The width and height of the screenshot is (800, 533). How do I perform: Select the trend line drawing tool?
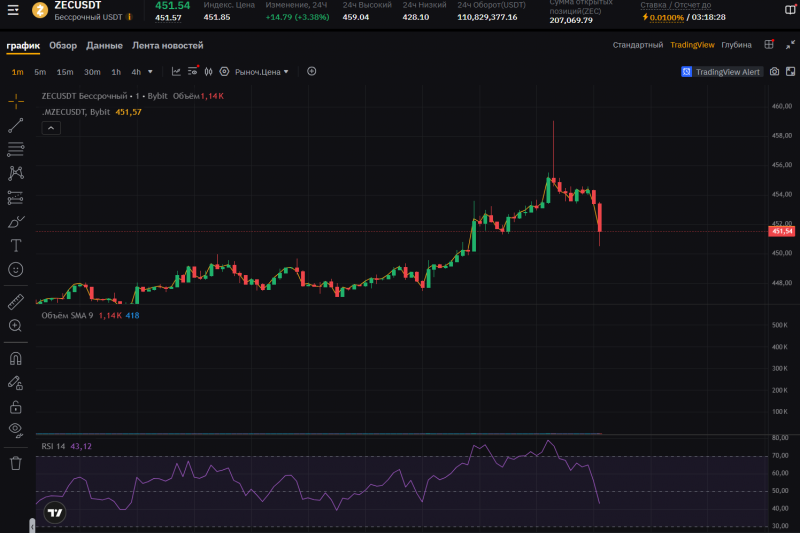pyautogui.click(x=15, y=125)
